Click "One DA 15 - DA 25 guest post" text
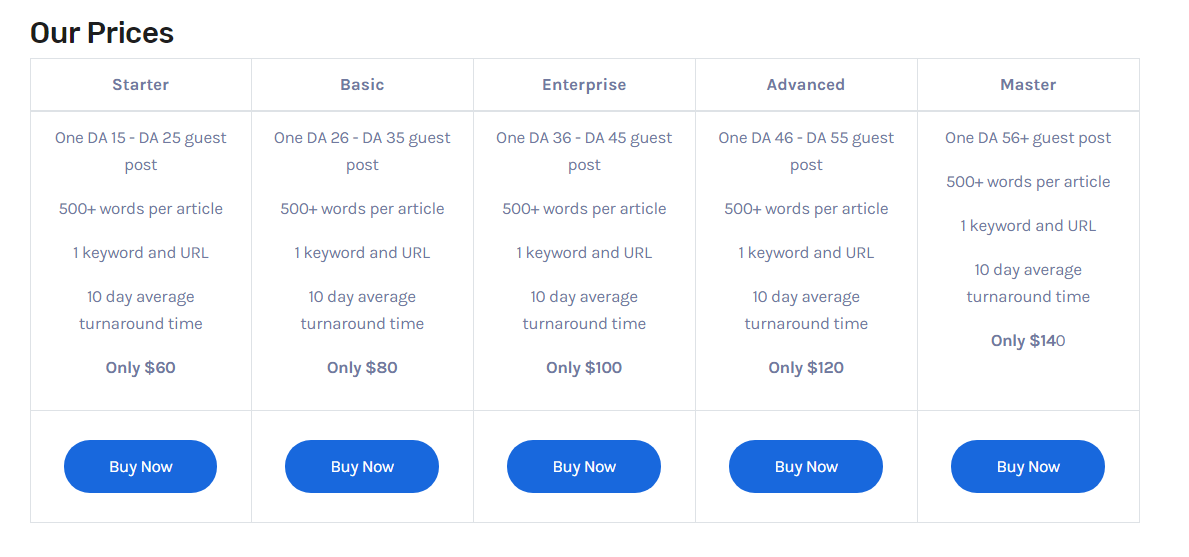1189x557 pixels. (x=141, y=151)
